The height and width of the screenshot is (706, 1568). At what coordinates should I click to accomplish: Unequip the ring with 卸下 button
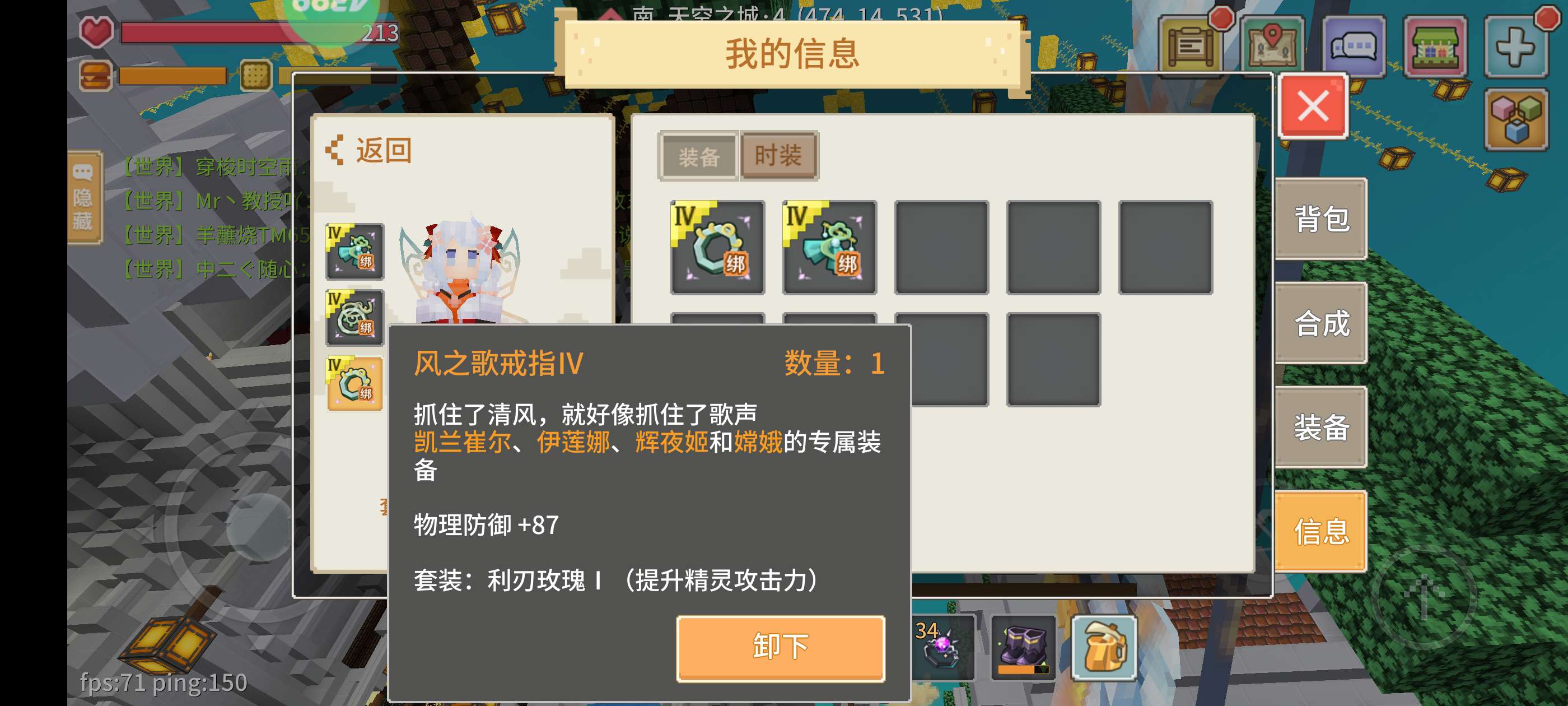click(x=780, y=648)
